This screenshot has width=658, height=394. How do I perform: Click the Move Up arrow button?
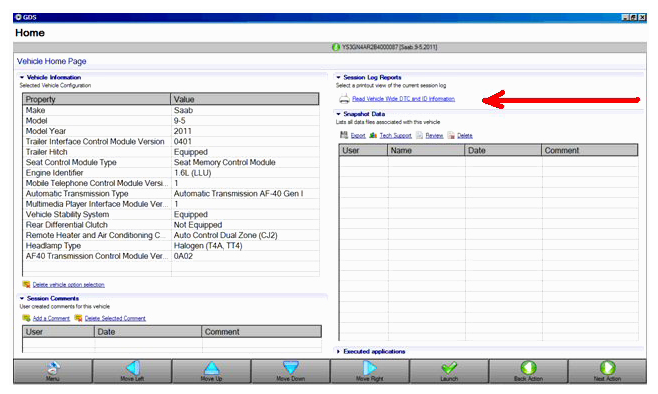pos(212,371)
